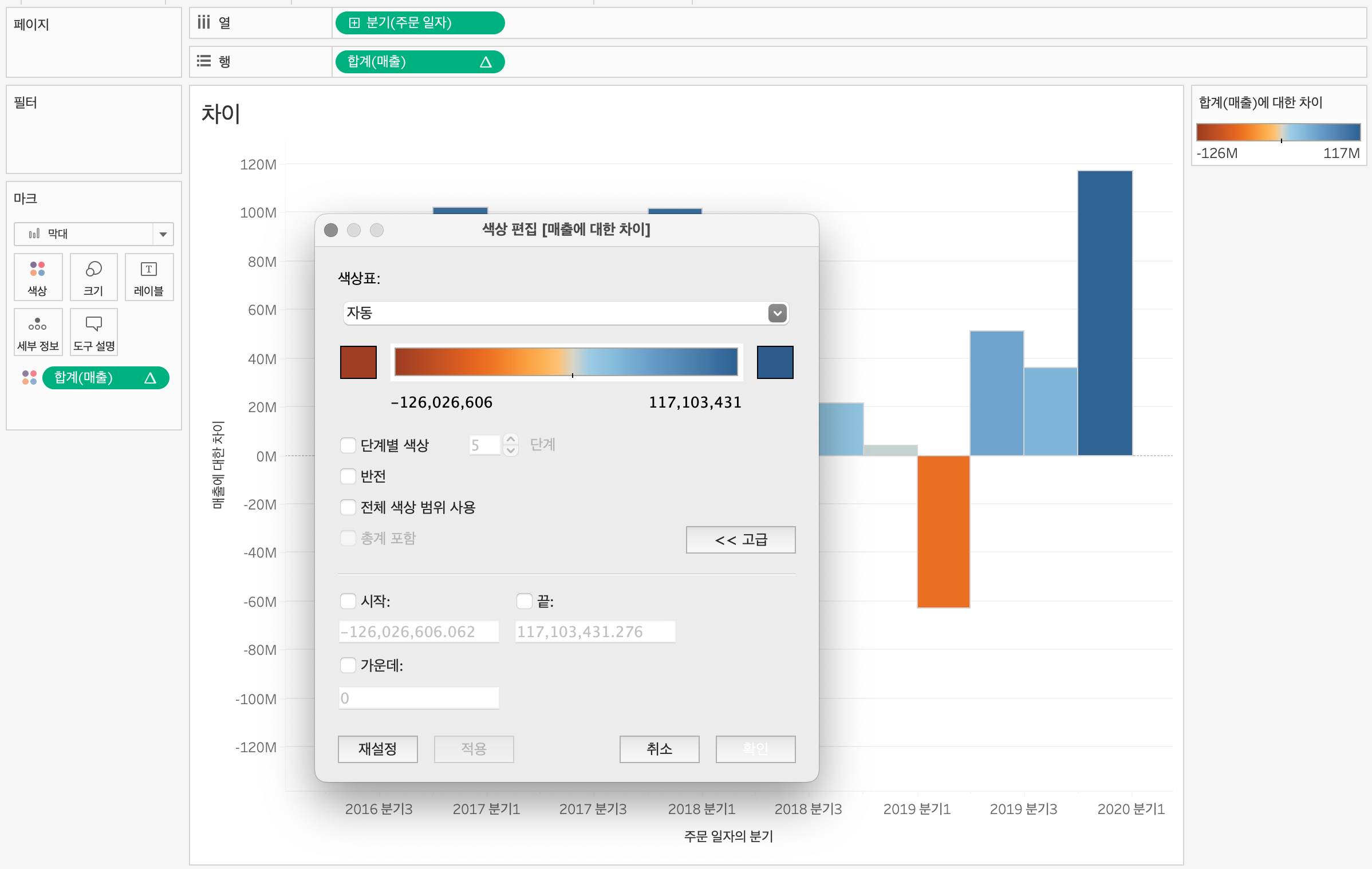The height and width of the screenshot is (869, 1372).
Task: Collapse advanced options with << 고급 button
Action: 740,540
